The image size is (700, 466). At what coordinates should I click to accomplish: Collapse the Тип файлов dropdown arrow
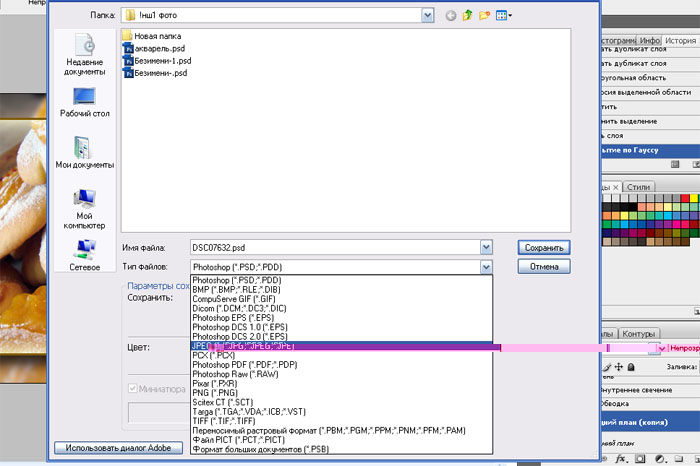click(486, 267)
